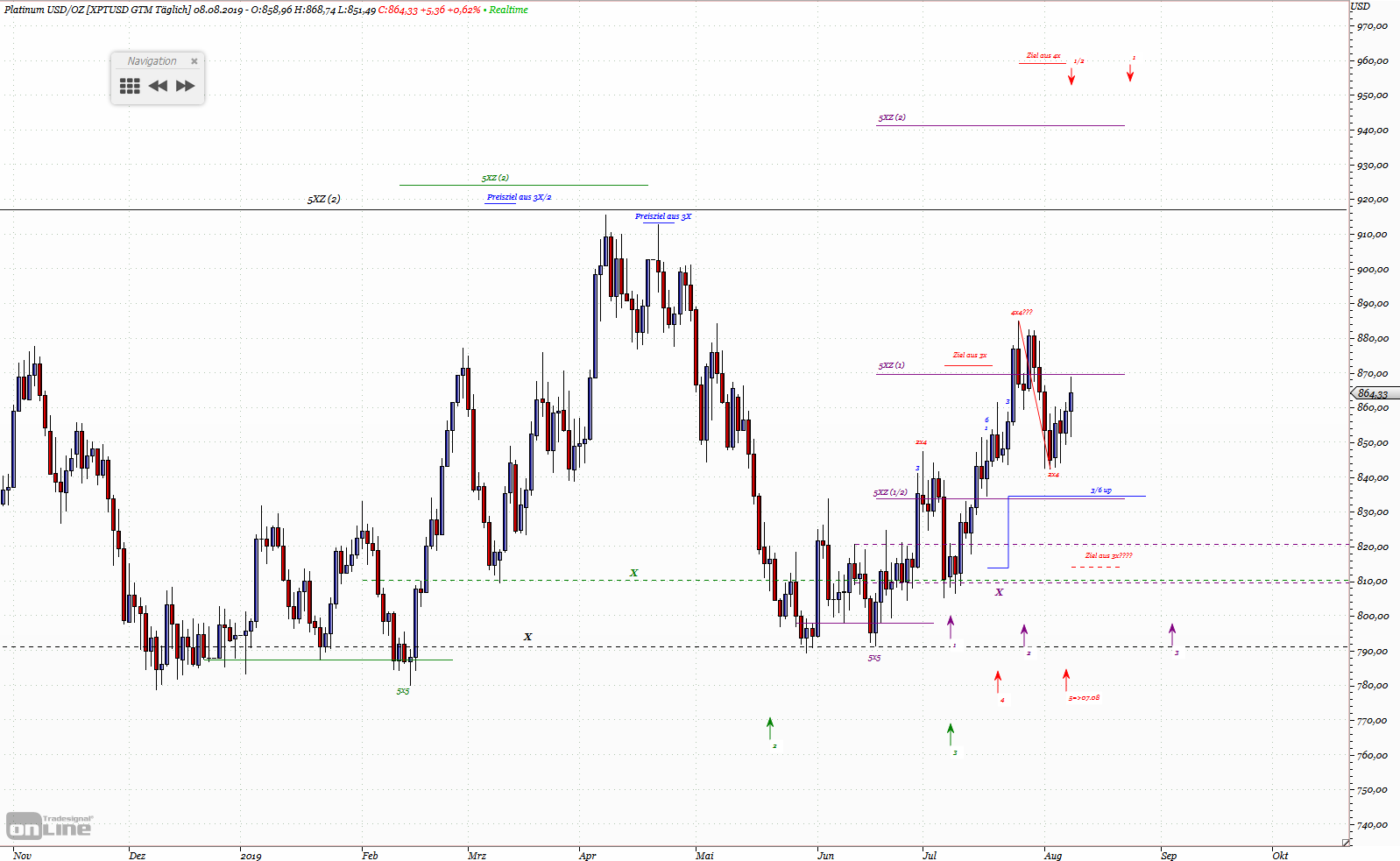This screenshot has height=861, width=1400.
Task: Click the rewind double-arrow navigation button
Action: click(x=158, y=86)
